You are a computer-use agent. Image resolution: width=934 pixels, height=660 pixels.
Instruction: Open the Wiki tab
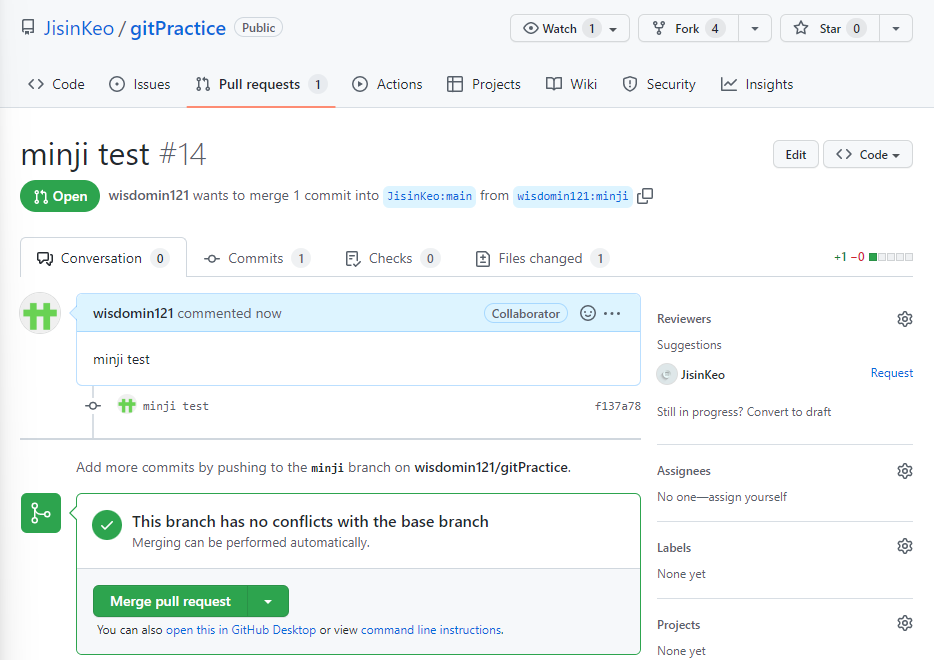[x=571, y=85]
